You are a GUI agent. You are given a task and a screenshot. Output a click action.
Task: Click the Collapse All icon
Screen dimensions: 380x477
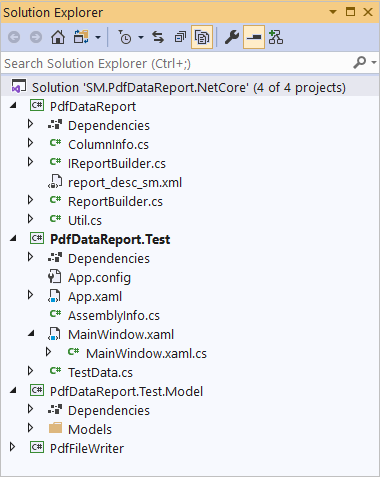pos(180,37)
